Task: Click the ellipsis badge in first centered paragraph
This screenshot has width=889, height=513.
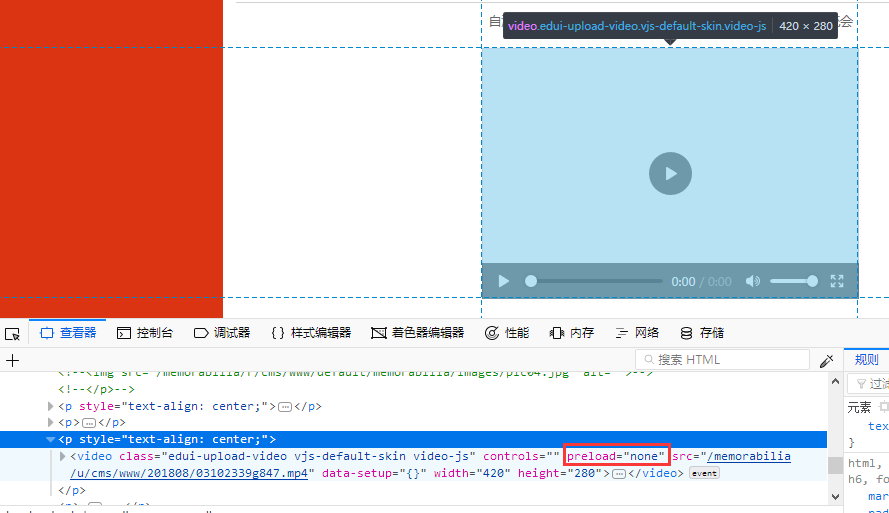Action: point(285,407)
